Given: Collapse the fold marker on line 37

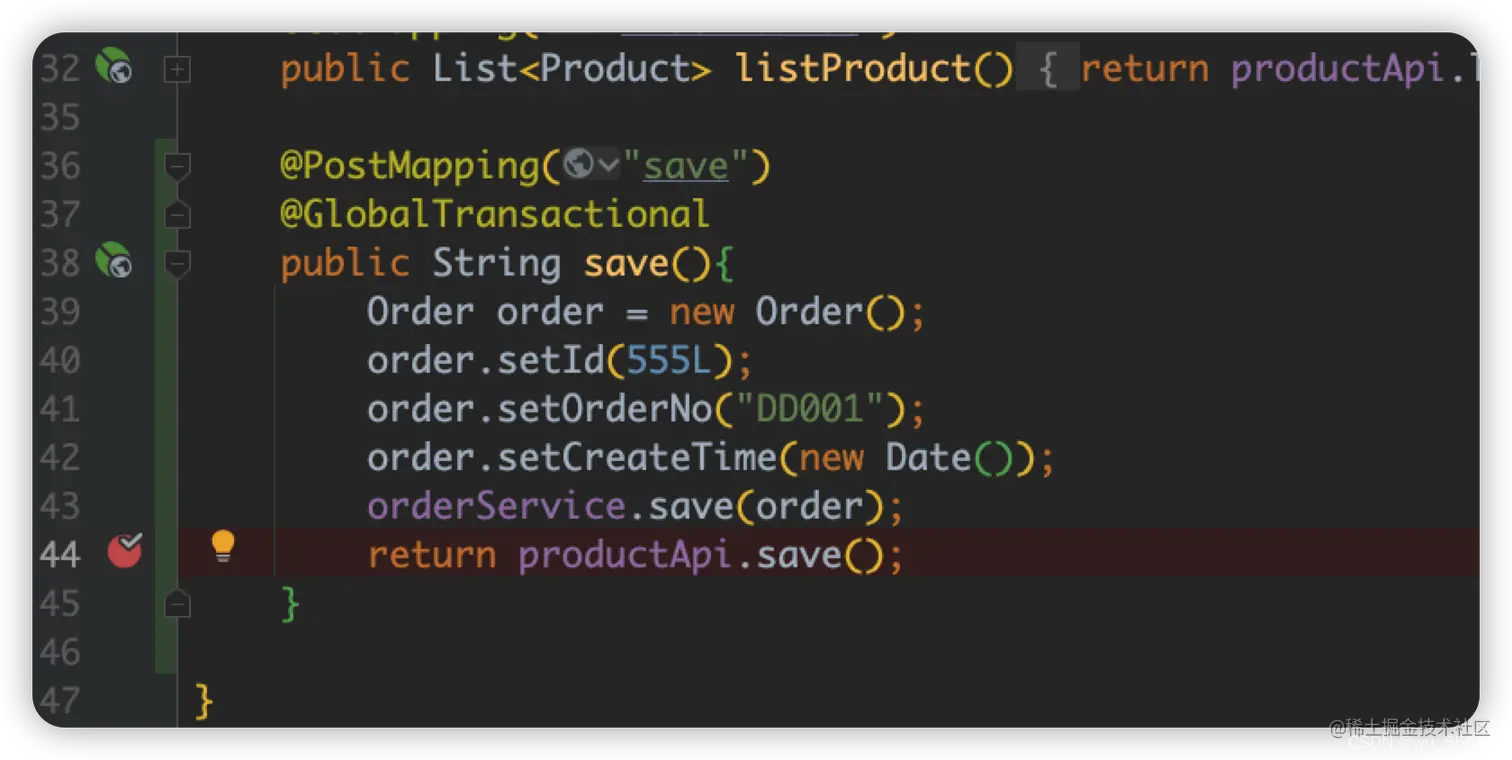Looking at the screenshot, I should pyautogui.click(x=177, y=215).
